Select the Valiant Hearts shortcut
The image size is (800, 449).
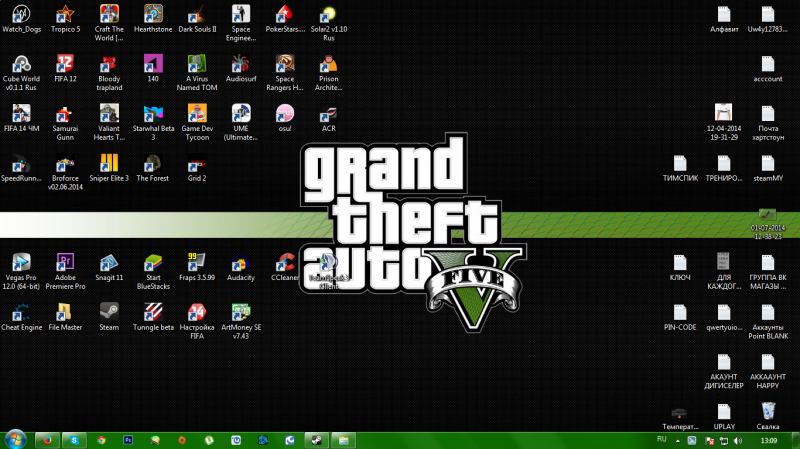click(109, 122)
